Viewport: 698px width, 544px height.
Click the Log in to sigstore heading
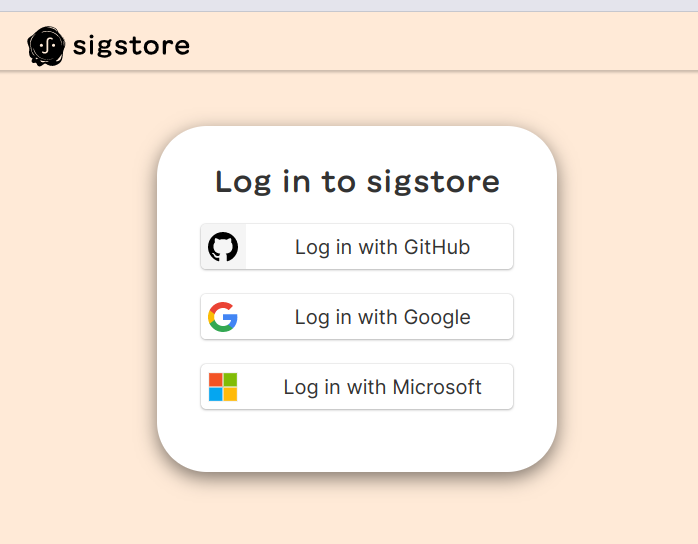[x=357, y=183]
